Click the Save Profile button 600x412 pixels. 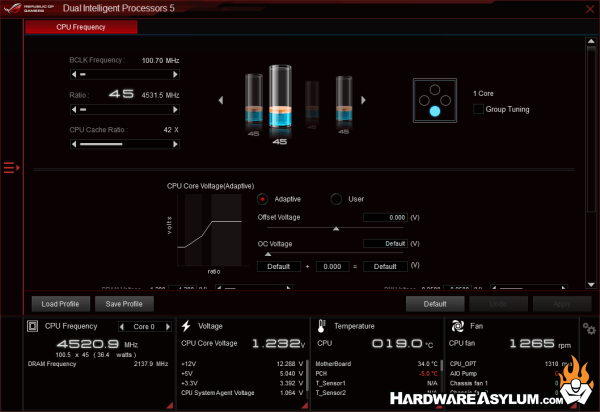[x=124, y=304]
